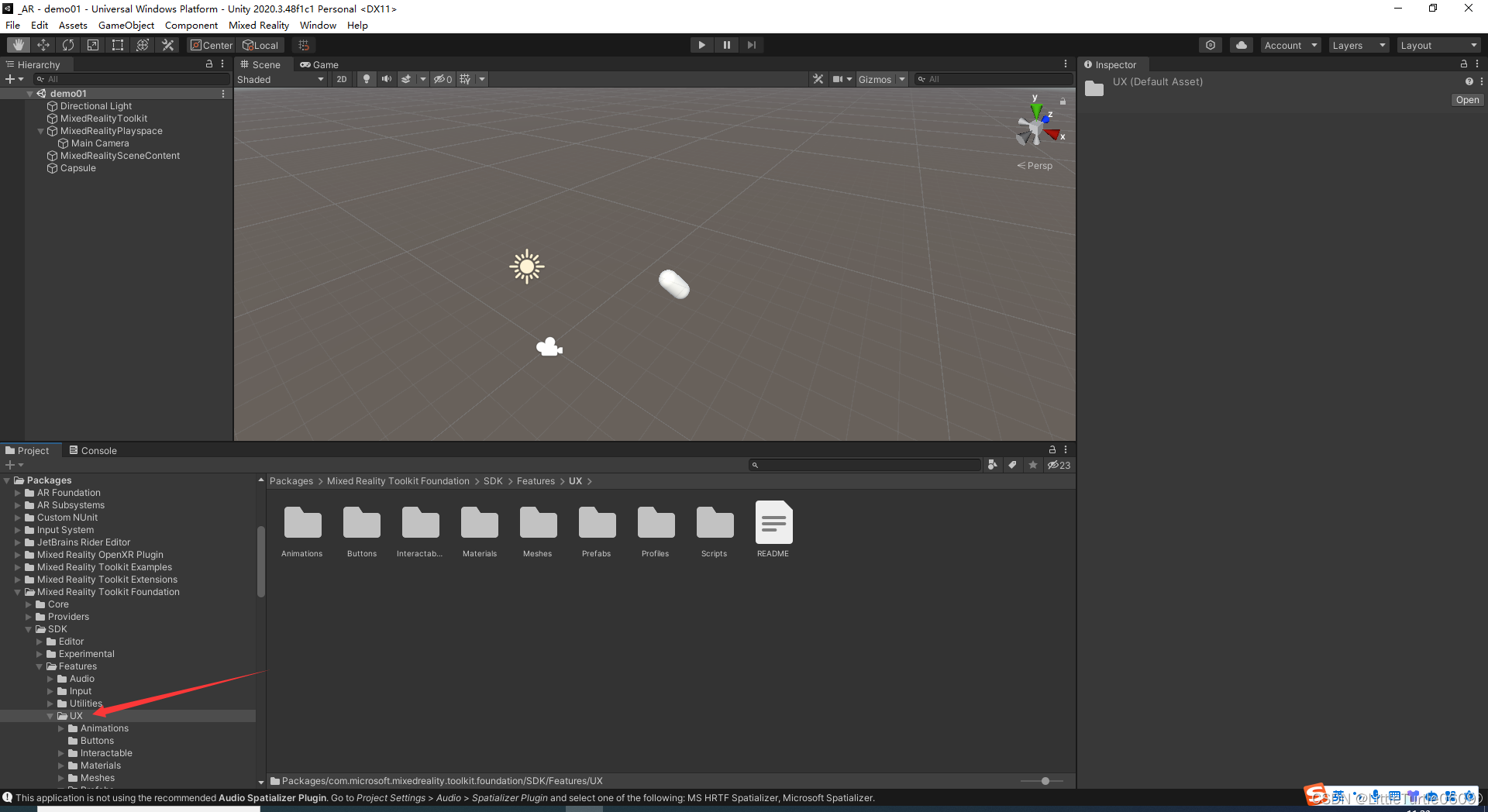Viewport: 1488px width, 812px height.
Task: Open the Window menu
Action: (318, 25)
